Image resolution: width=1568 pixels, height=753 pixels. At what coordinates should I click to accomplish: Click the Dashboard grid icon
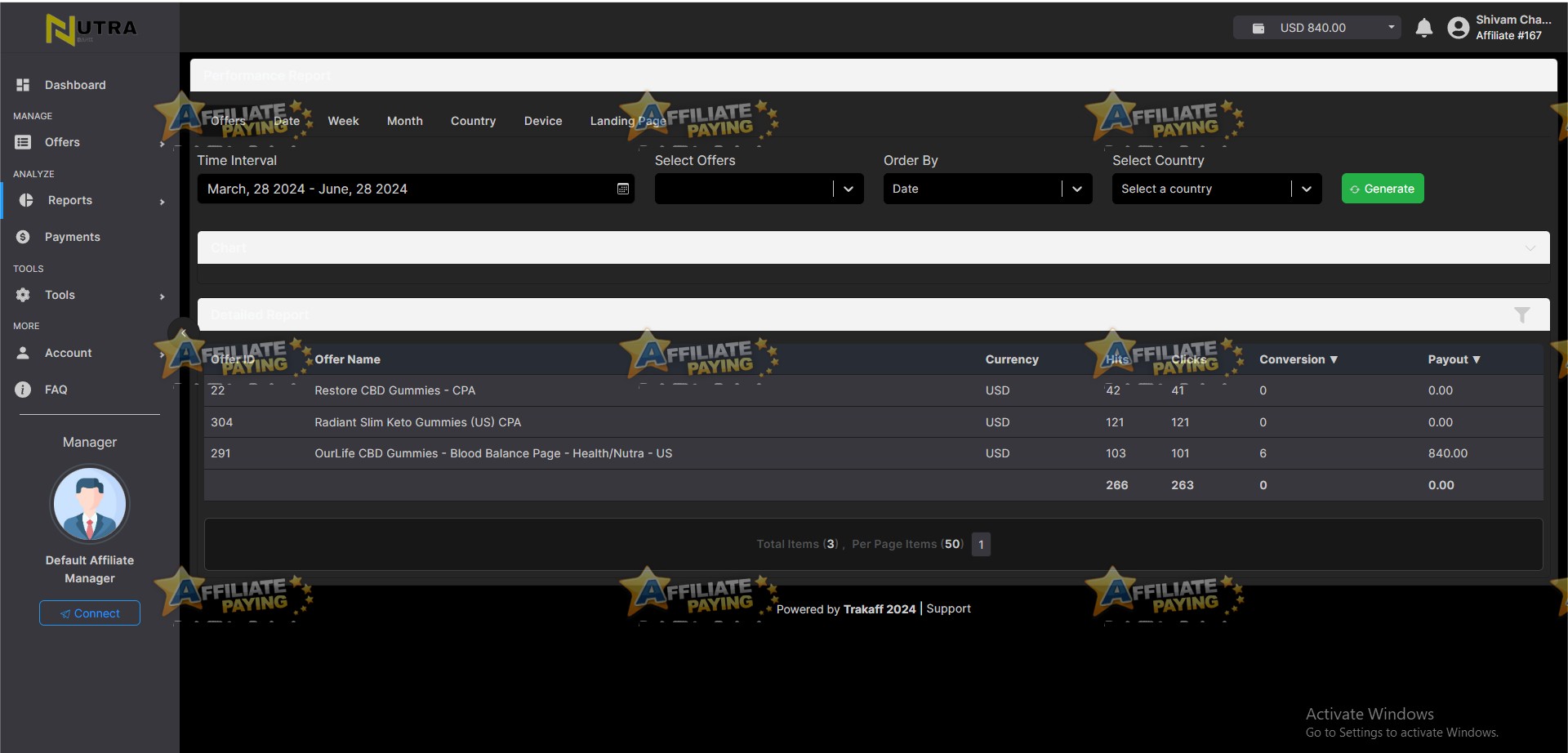click(x=23, y=85)
